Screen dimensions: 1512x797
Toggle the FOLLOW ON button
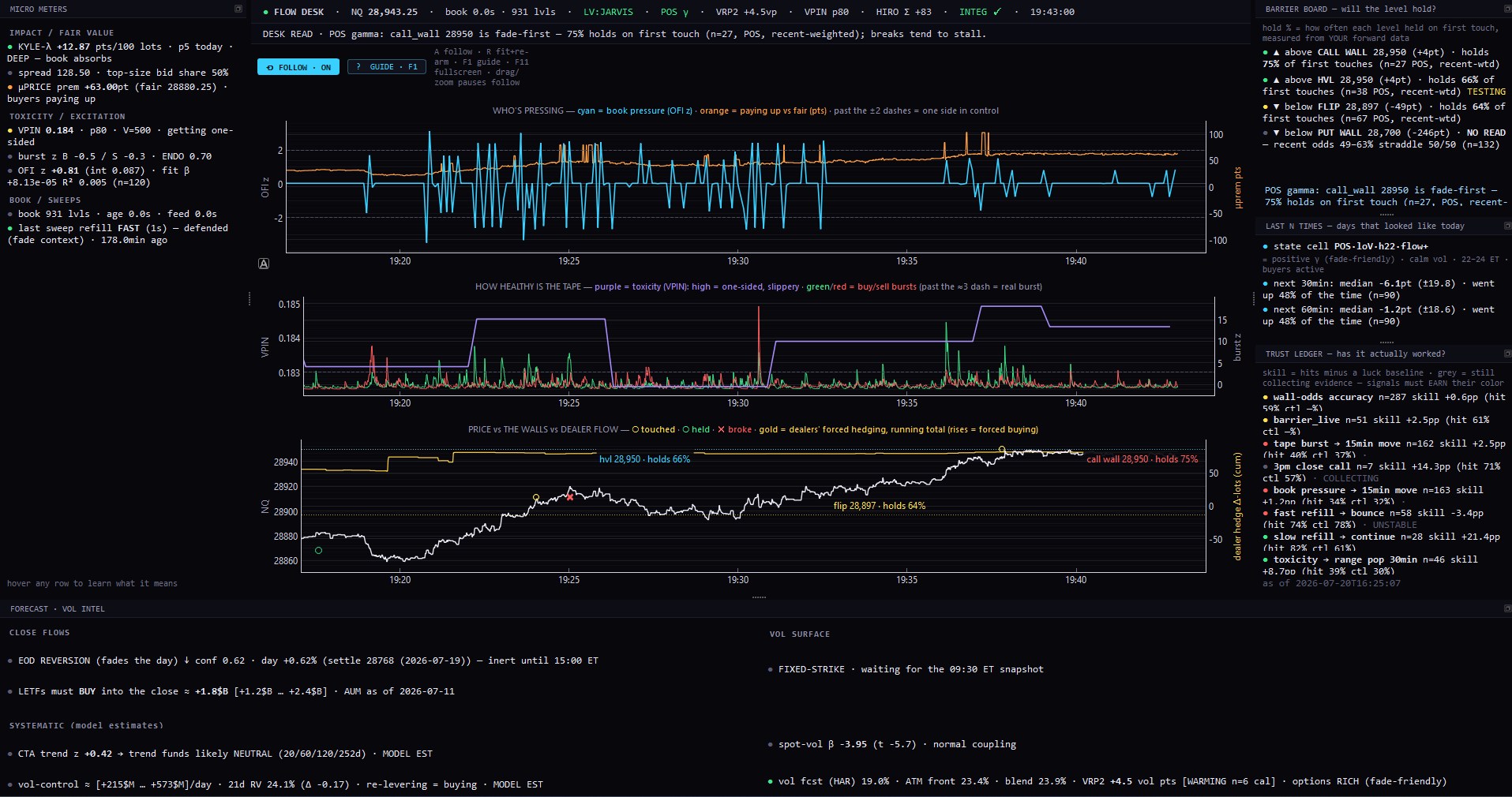click(x=298, y=67)
